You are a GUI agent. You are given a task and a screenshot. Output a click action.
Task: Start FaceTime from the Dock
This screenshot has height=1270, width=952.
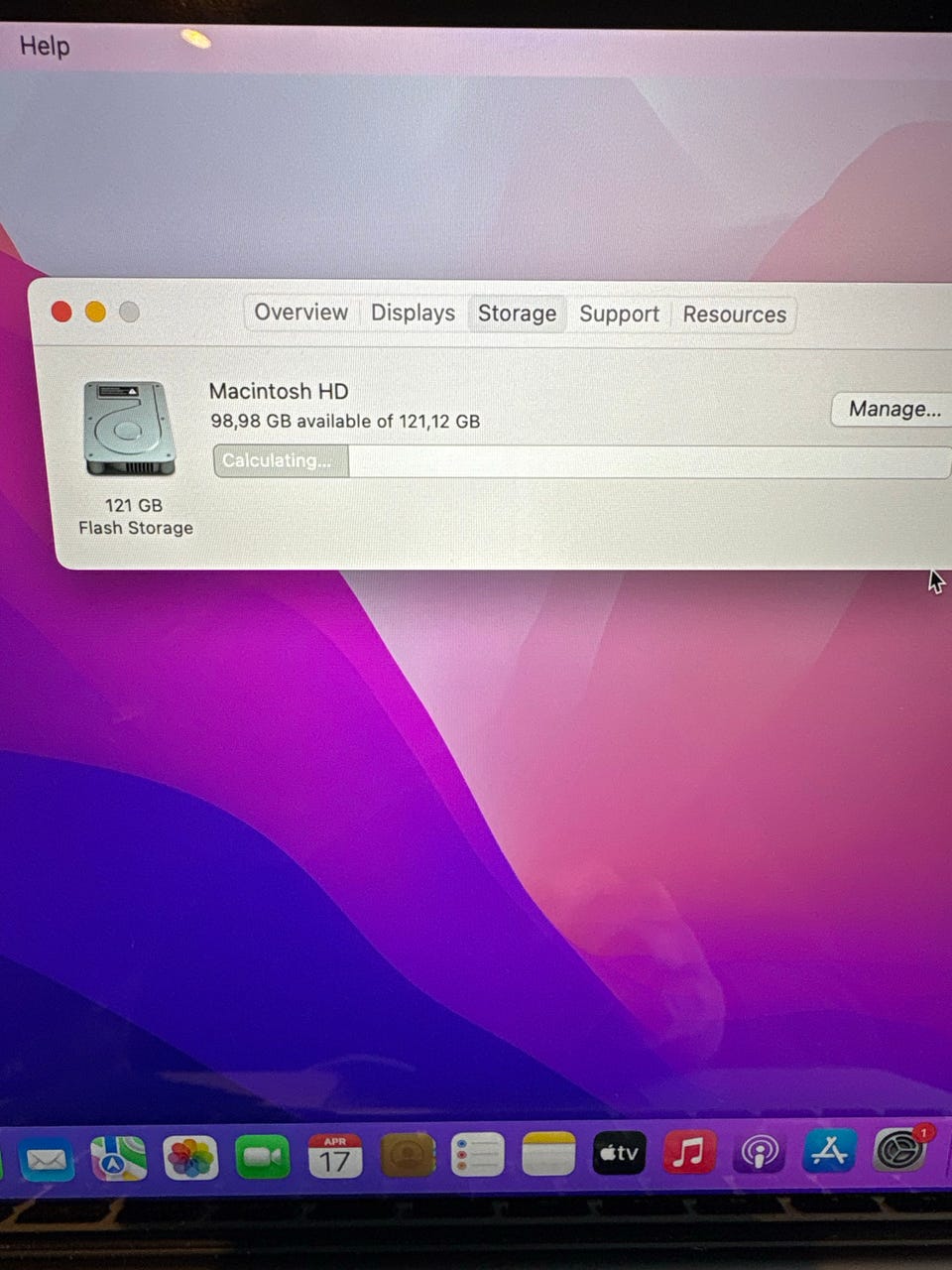click(x=262, y=1156)
